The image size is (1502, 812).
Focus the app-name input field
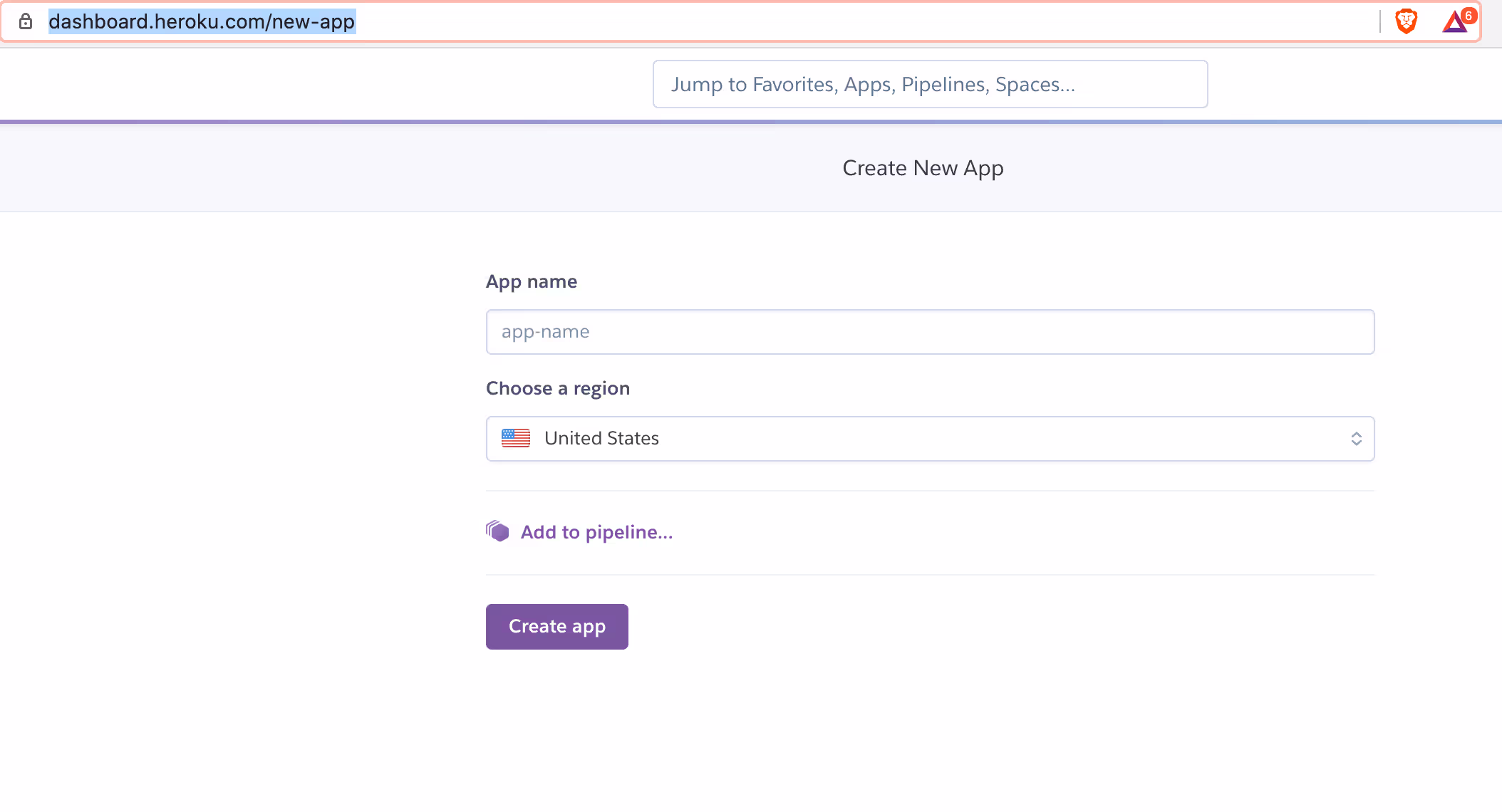pos(929,331)
